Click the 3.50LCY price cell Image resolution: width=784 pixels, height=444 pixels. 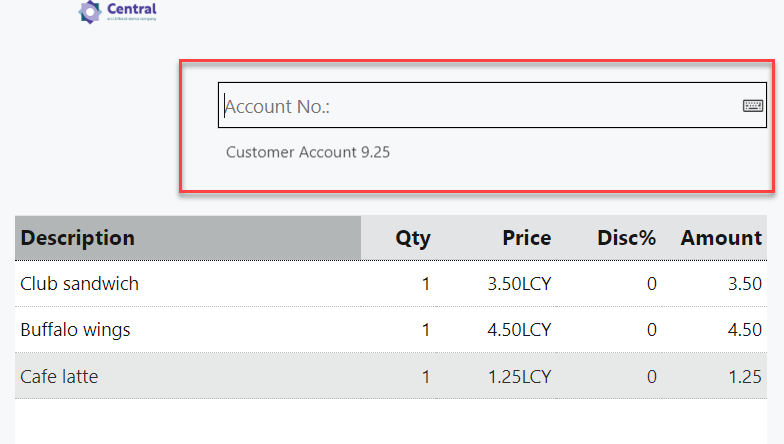tap(519, 284)
